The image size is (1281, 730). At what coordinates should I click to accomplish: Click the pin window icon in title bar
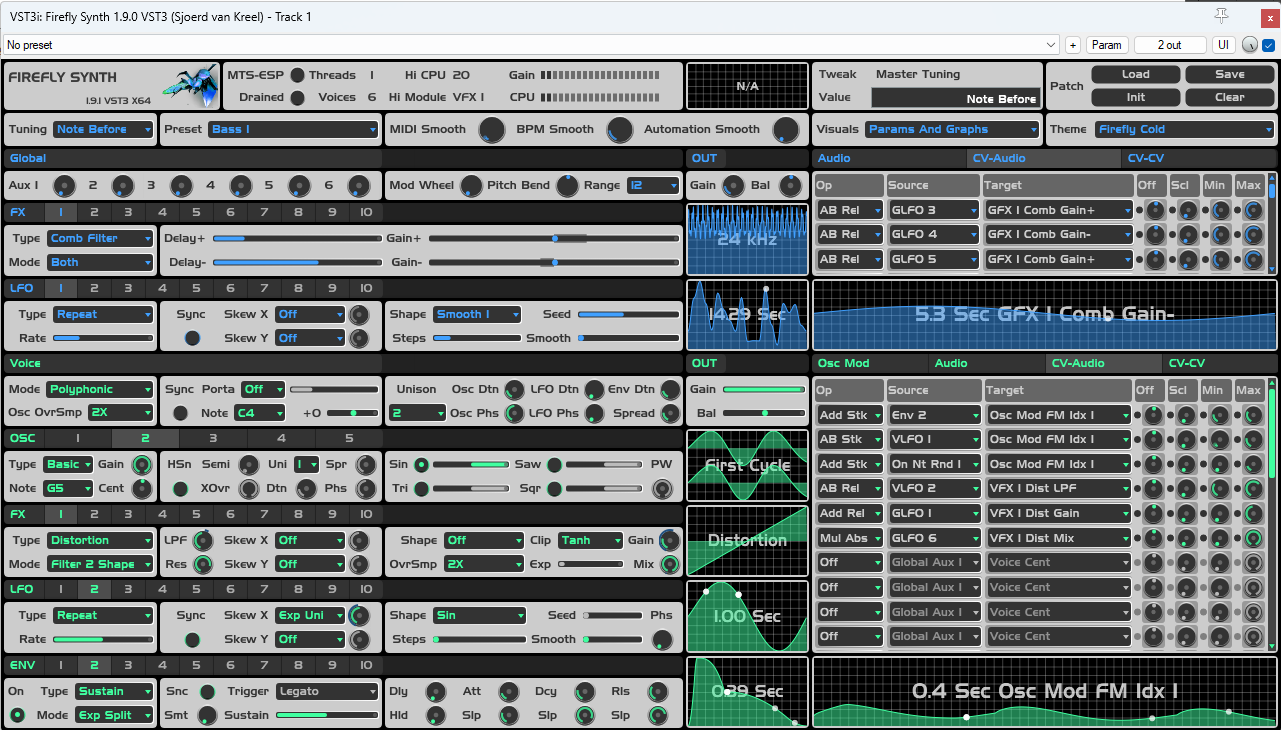1221,15
